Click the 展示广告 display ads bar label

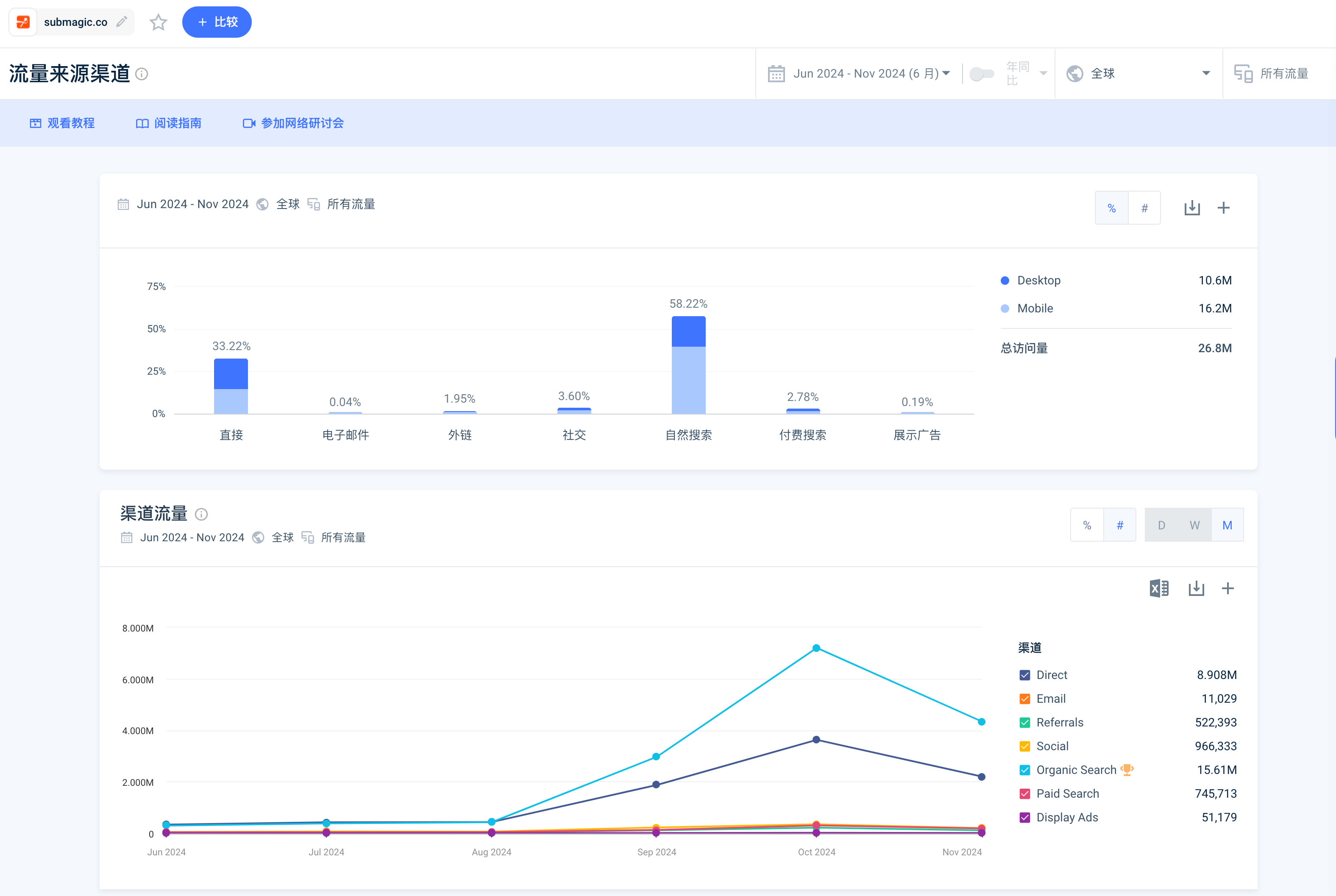pyautogui.click(x=917, y=435)
